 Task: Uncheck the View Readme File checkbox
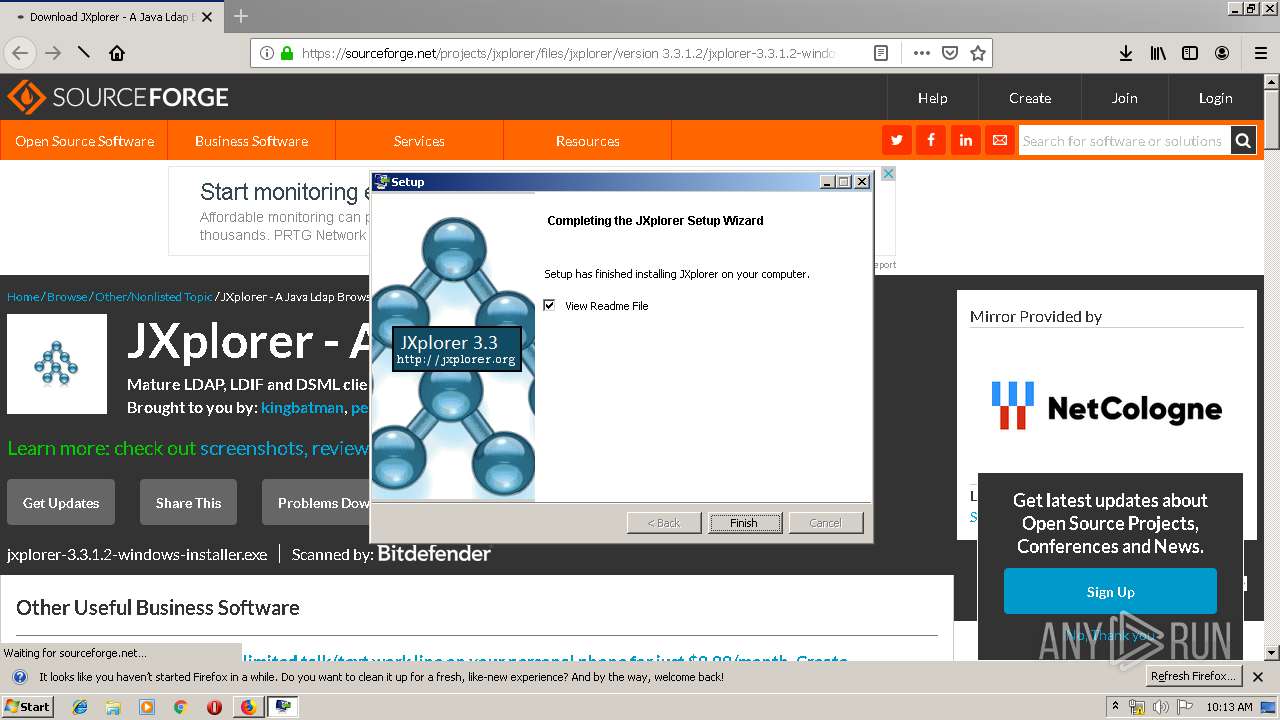(x=549, y=305)
